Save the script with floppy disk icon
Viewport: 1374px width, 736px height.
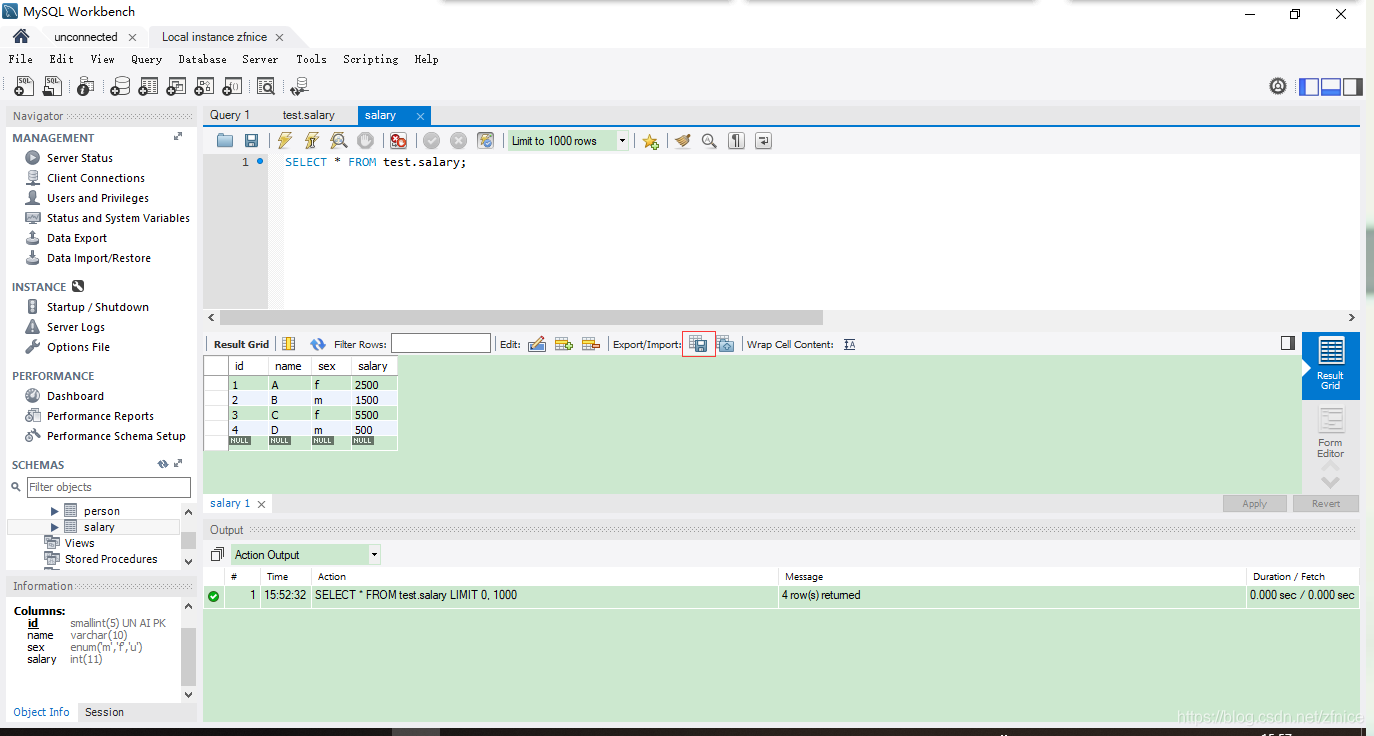point(251,141)
